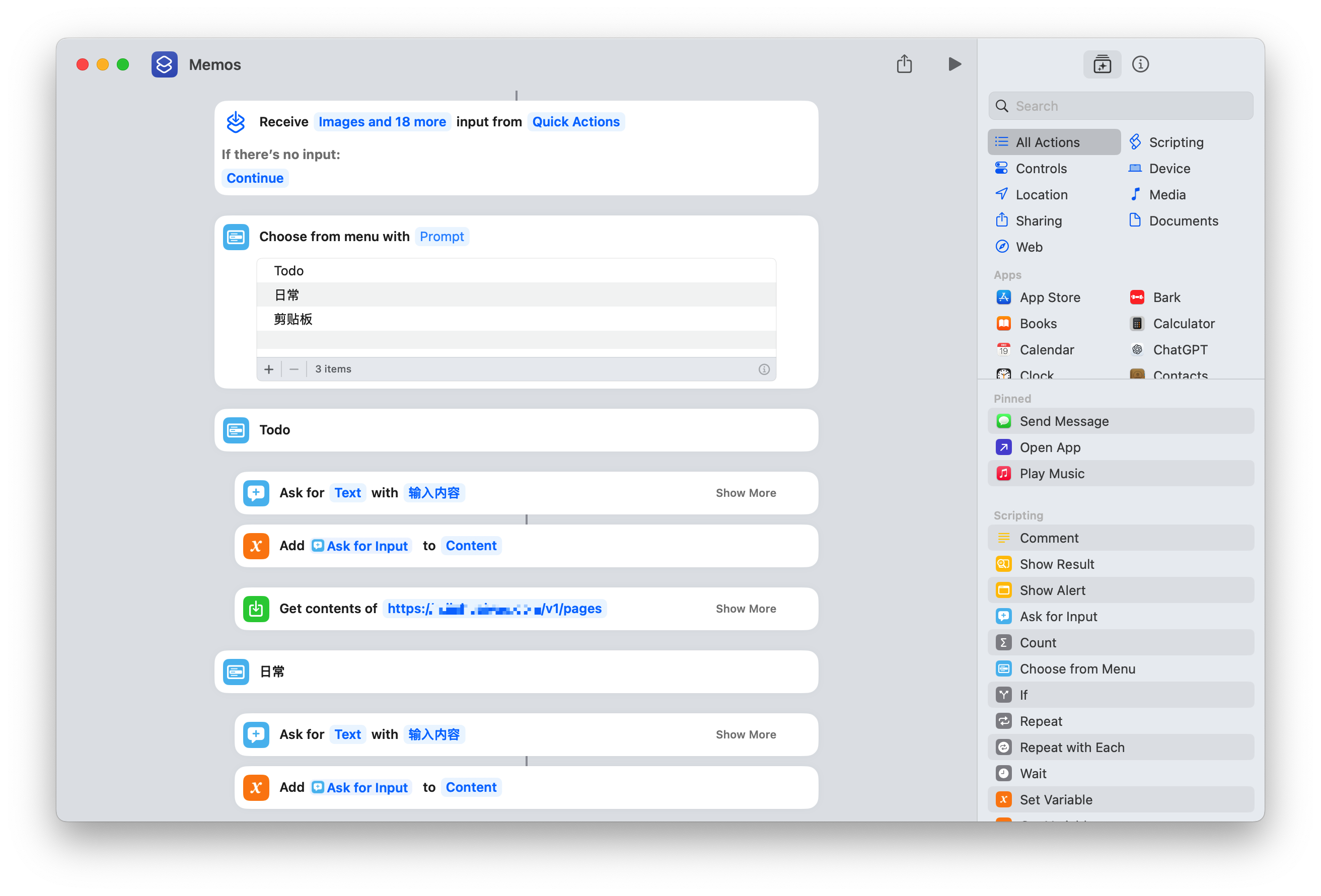Screen dimensions: 1321x896
Task: Add pinned Open App action
Action: (1120, 447)
